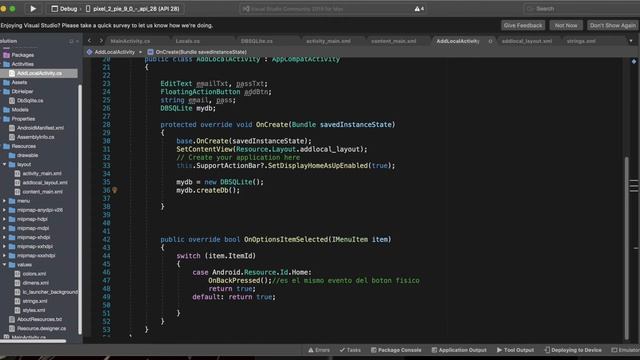Open the addlocal_layout.xml tab
This screenshot has width=640, height=360.
click(527, 41)
